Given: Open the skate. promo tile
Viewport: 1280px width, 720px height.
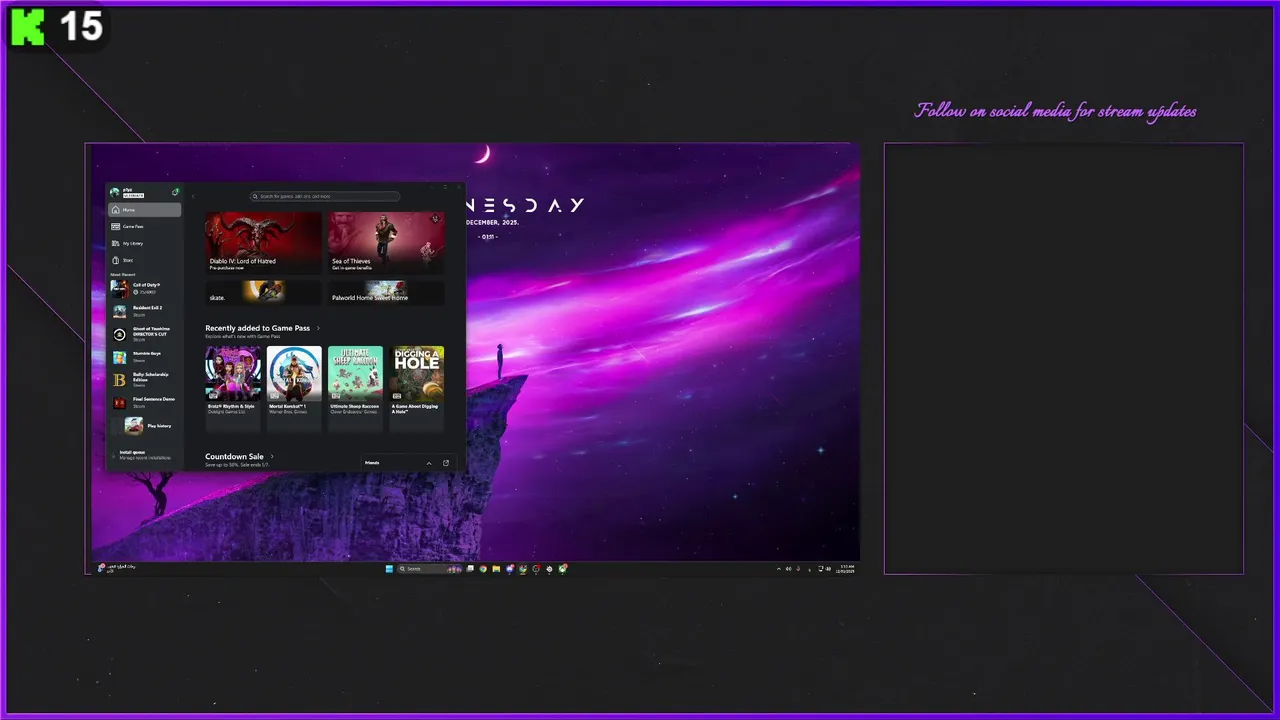Looking at the screenshot, I should (264, 292).
